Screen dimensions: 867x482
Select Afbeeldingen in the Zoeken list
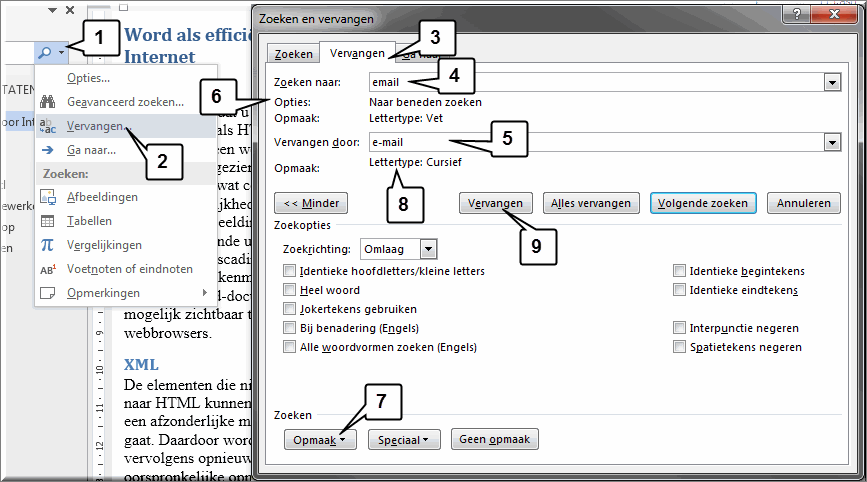102,197
